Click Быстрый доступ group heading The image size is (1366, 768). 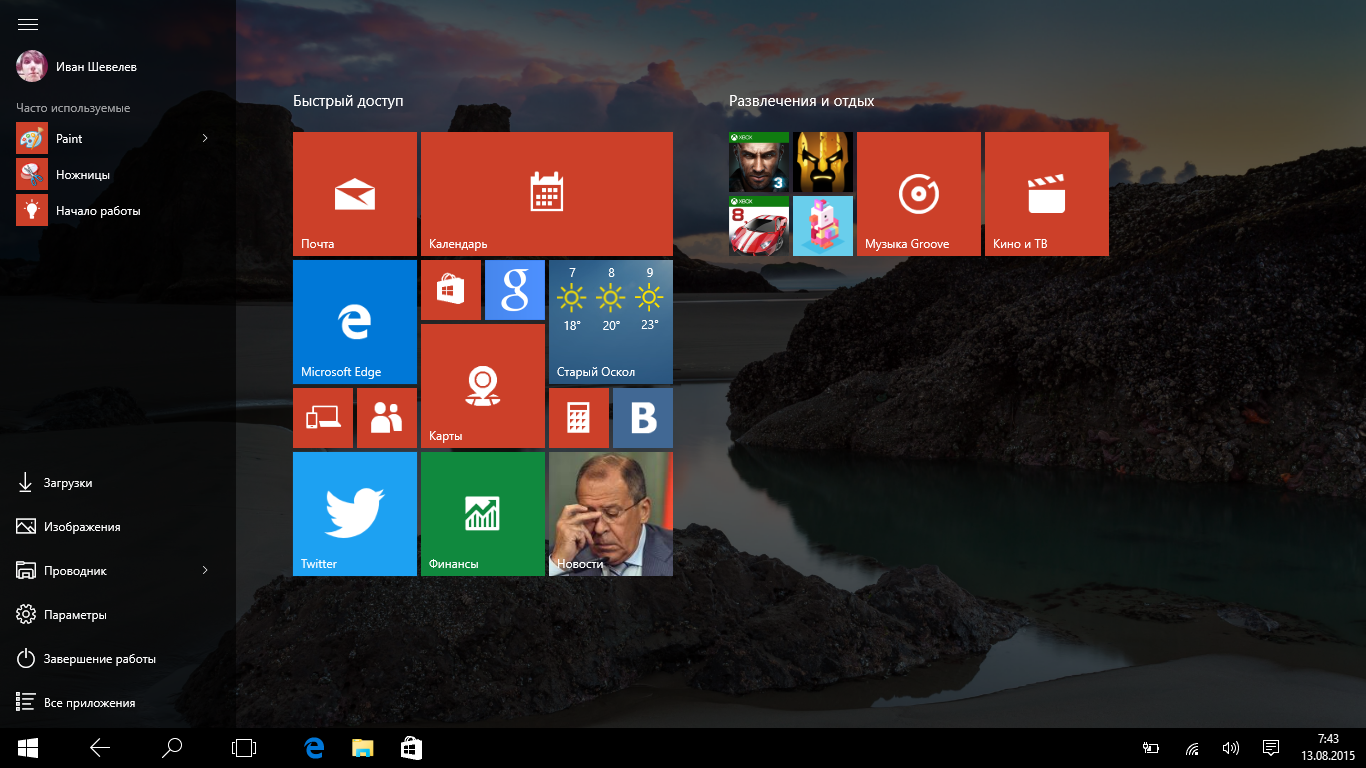348,101
